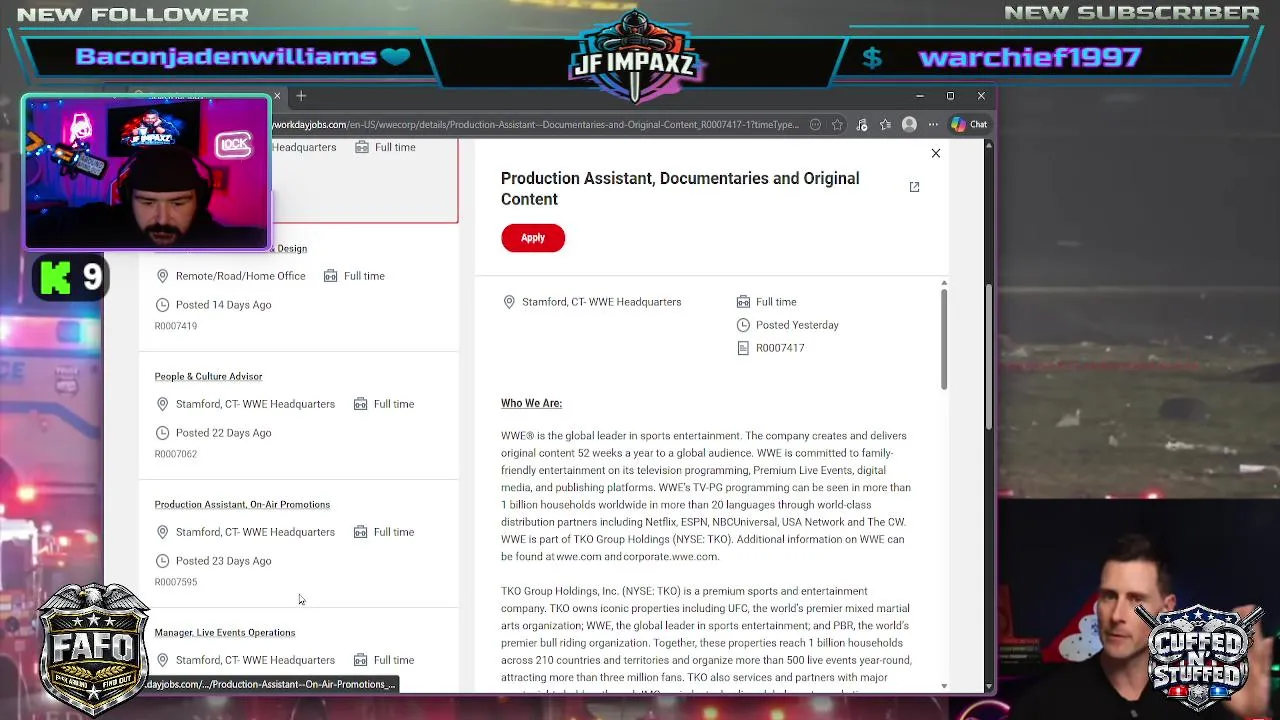This screenshot has width=1280, height=720.
Task: Click clock icon beside Posted 22 Days Ago
Action: (162, 433)
